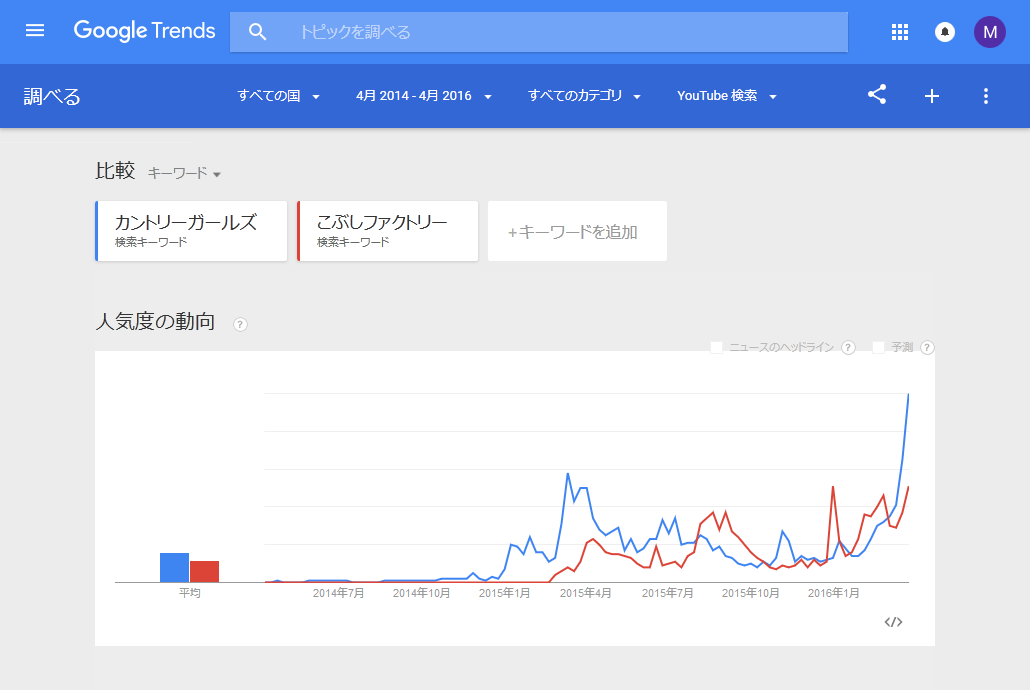Click the 調べる page heading
The width and height of the screenshot is (1030, 690).
pyautogui.click(x=52, y=97)
